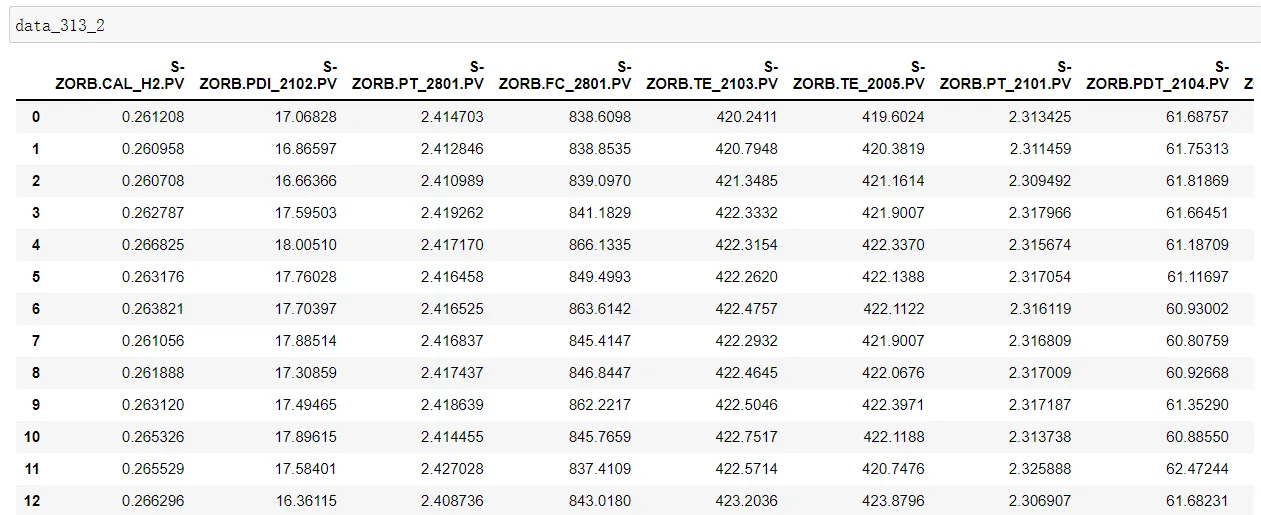Image resolution: width=1261 pixels, height=515 pixels.
Task: Select the S-ZORB.TE_2103.PV column header
Action: tap(712, 75)
